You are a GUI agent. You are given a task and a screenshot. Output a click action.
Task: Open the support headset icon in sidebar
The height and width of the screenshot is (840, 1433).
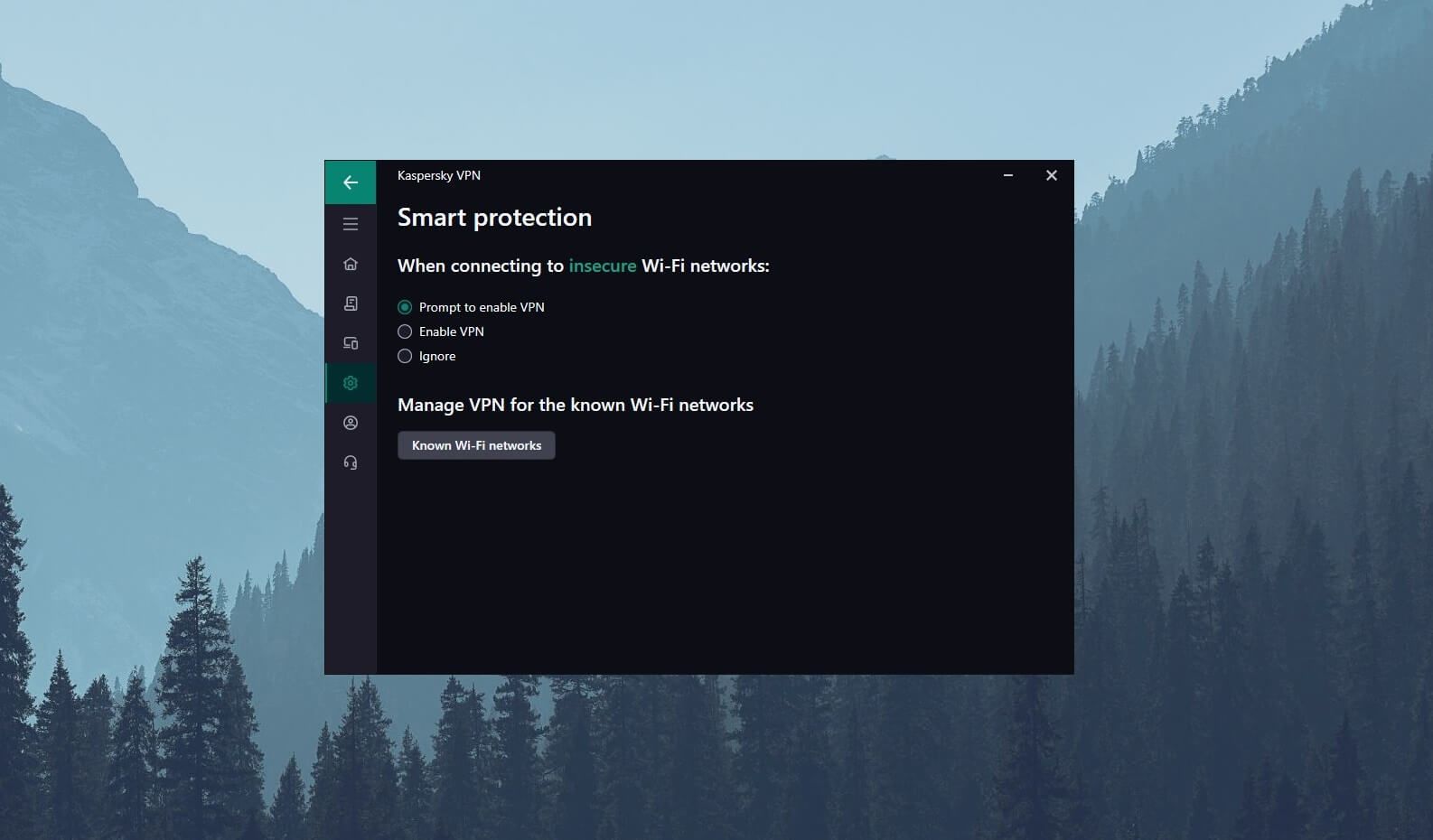(x=351, y=462)
